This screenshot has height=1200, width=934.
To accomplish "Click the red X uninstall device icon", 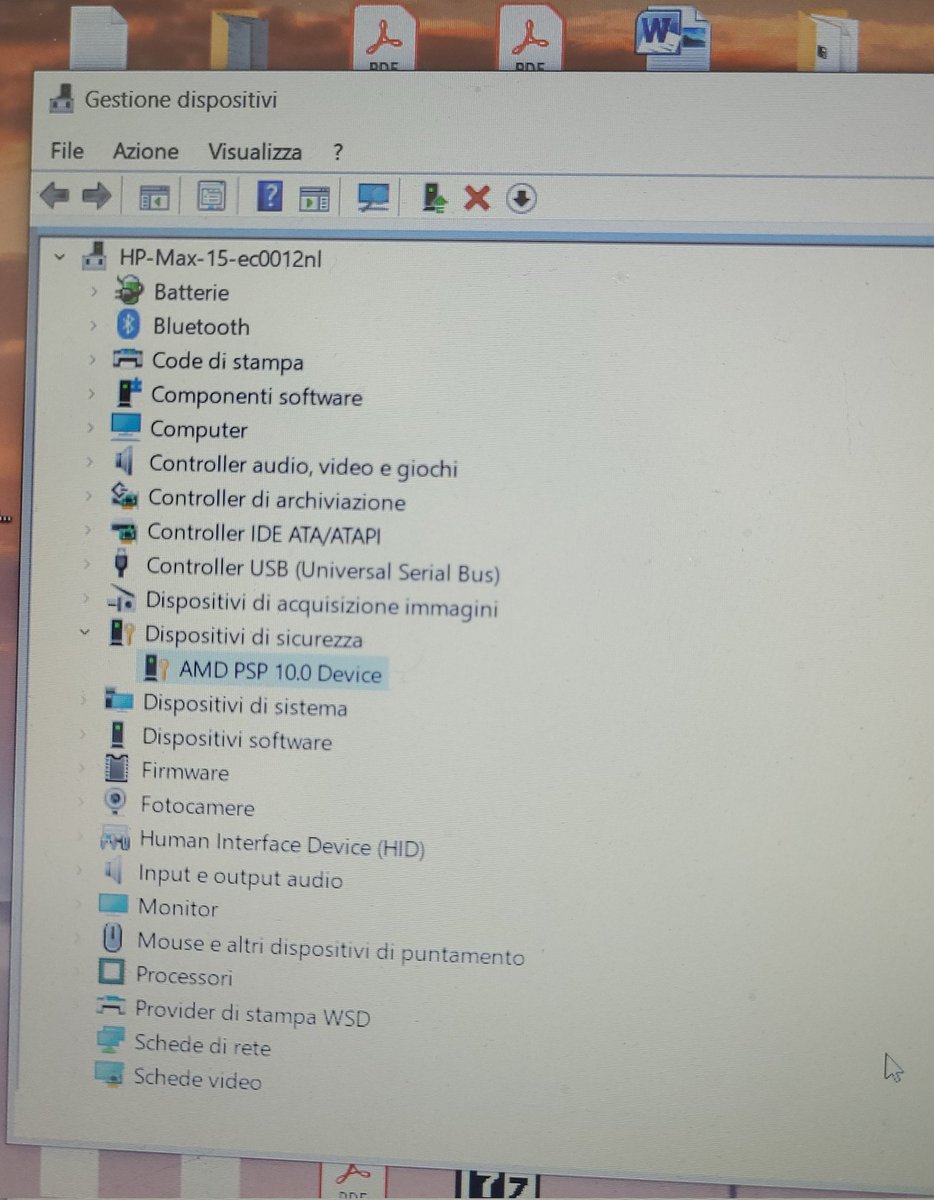I will pyautogui.click(x=477, y=198).
